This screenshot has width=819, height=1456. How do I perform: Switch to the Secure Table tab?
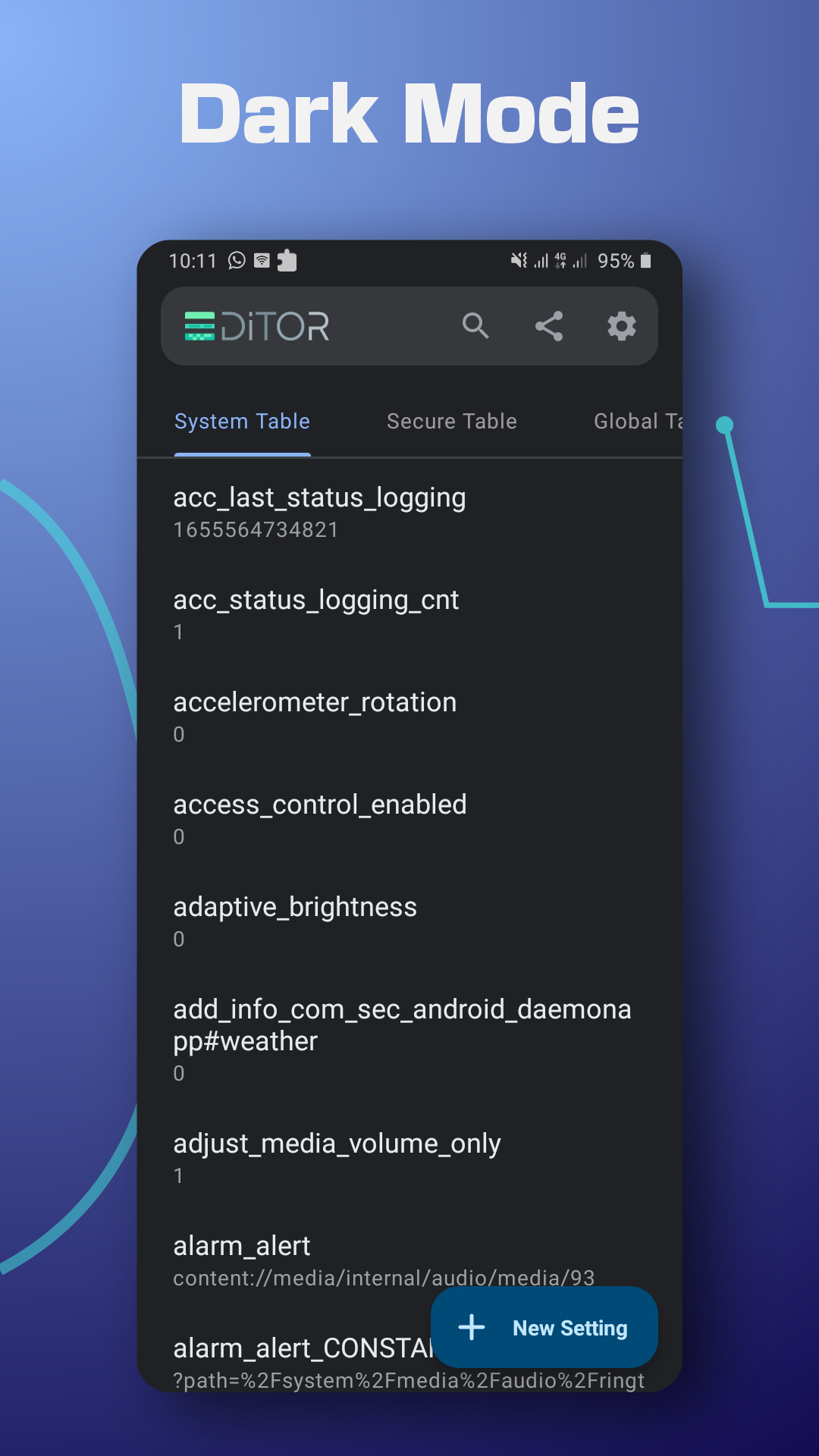coord(451,422)
